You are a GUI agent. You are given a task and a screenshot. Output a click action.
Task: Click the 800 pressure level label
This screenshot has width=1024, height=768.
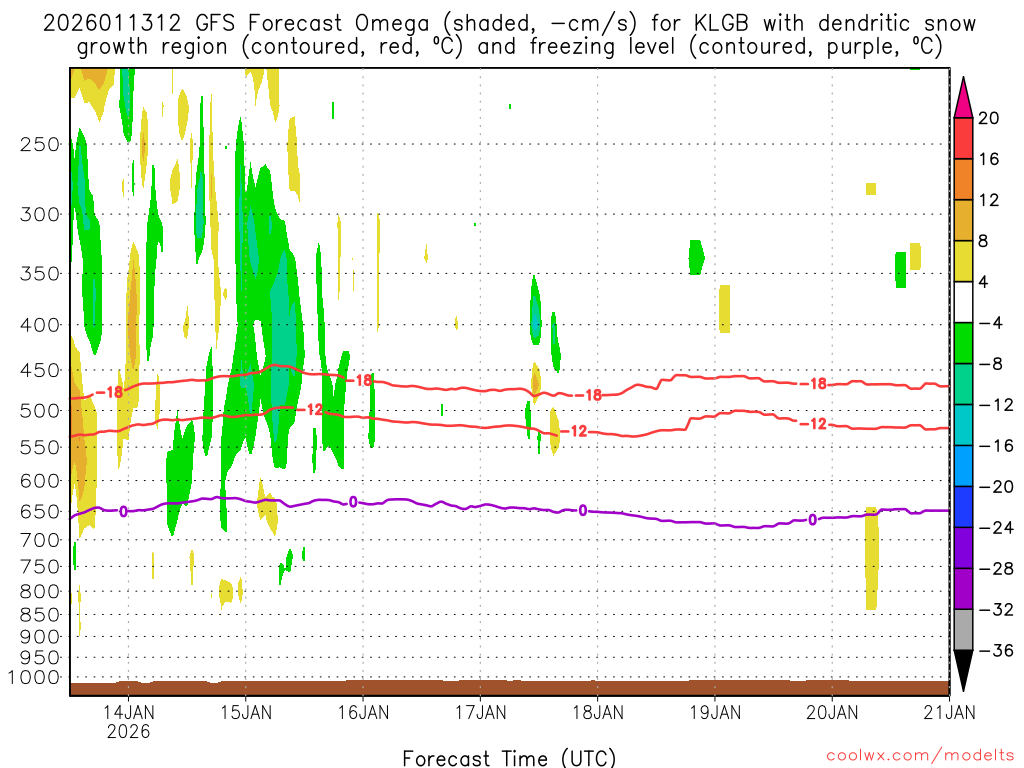[40, 592]
